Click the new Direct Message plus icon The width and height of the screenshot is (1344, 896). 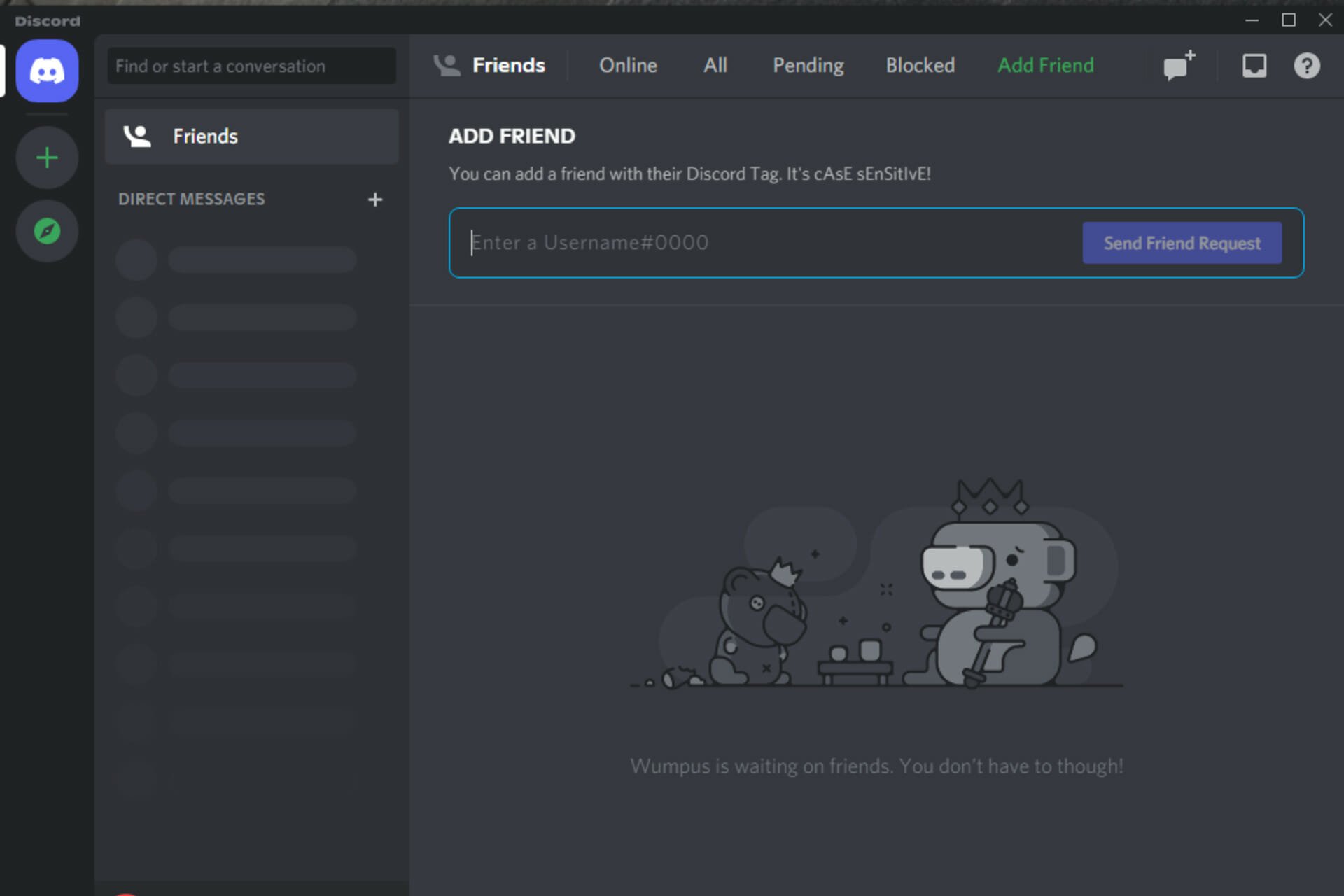375,199
